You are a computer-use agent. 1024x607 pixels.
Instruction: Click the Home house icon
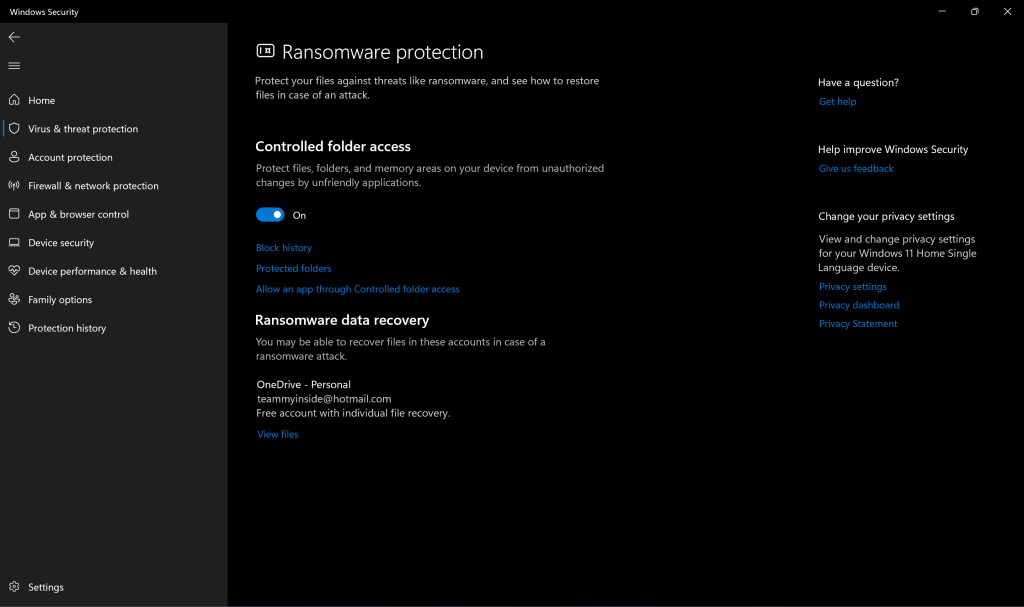(14, 100)
